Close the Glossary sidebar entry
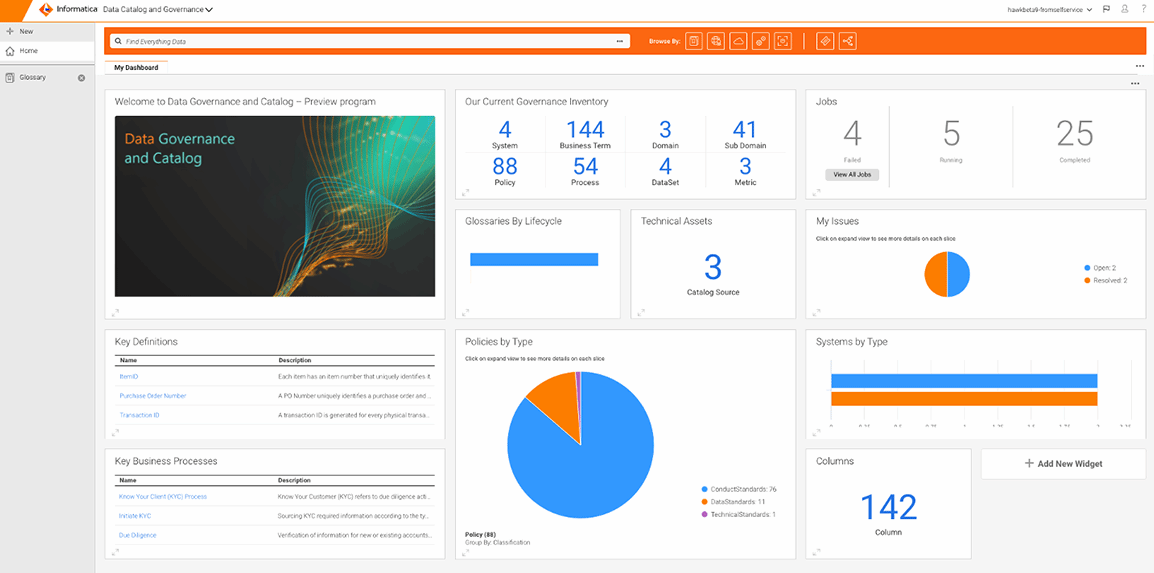 coord(82,77)
